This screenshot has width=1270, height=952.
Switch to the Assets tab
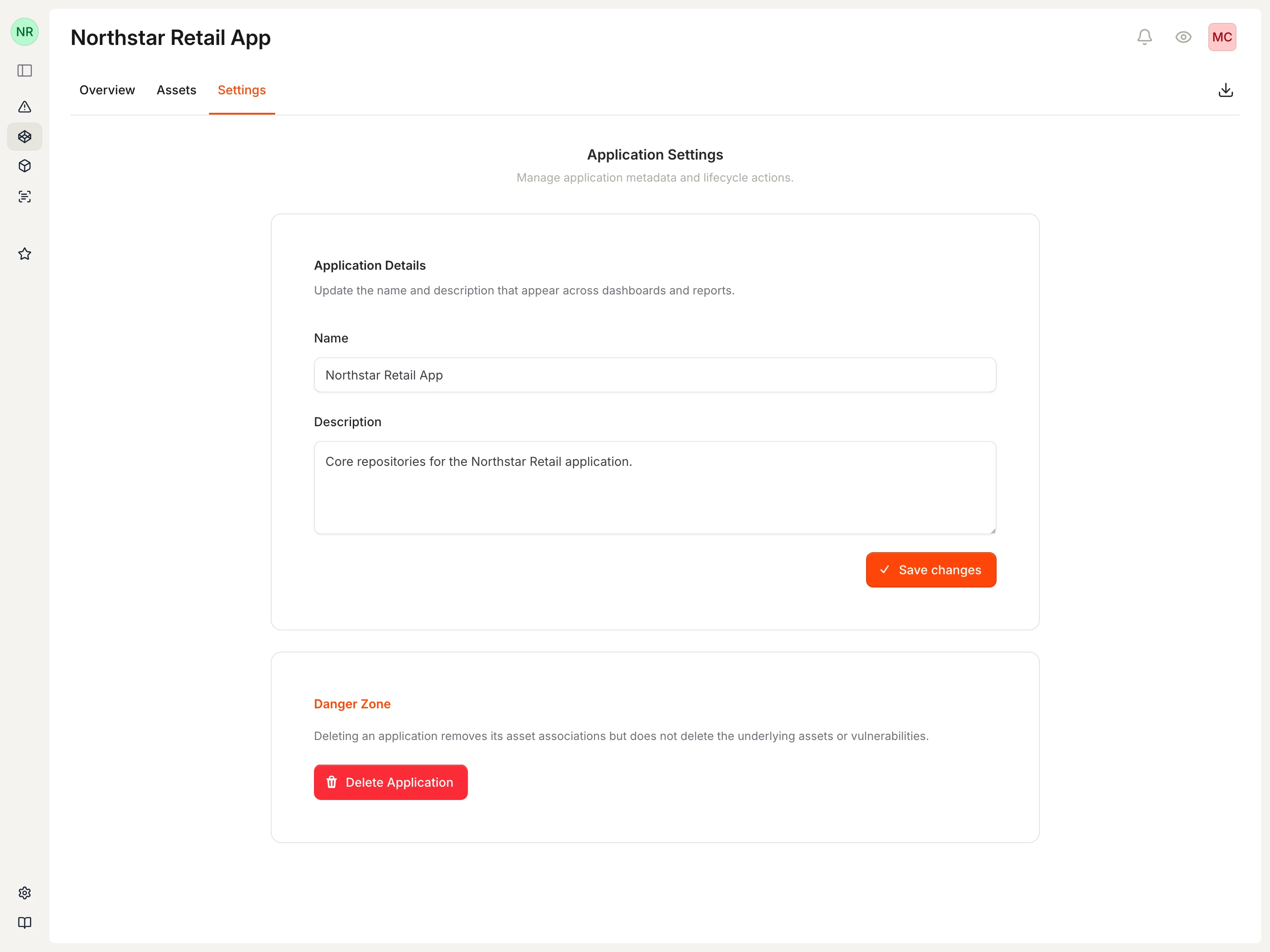click(x=176, y=90)
